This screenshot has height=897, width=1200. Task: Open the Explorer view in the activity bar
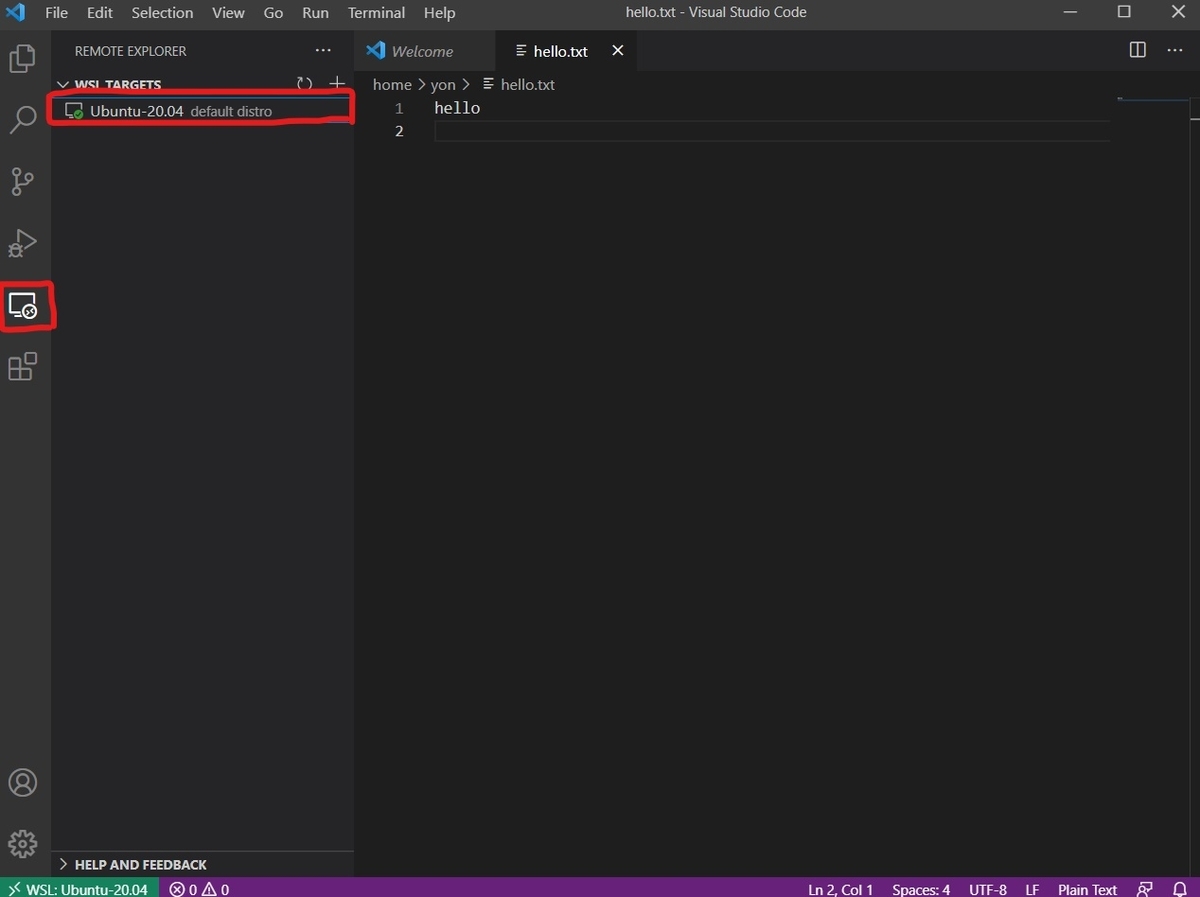pyautogui.click(x=22, y=59)
